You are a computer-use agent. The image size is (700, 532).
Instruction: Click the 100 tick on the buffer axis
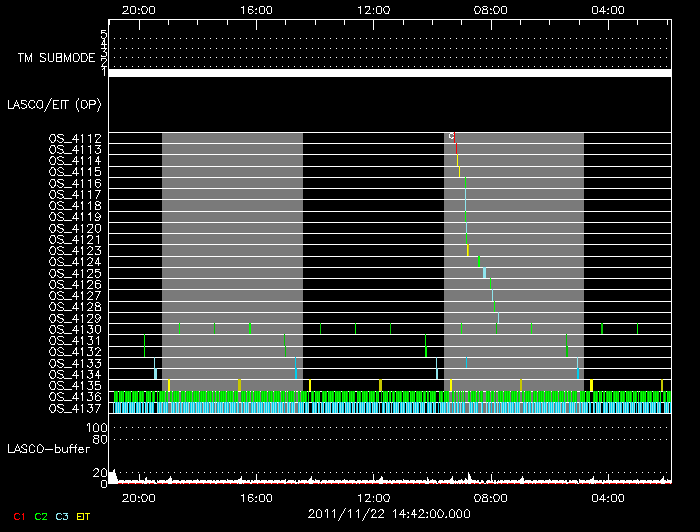(x=99, y=428)
